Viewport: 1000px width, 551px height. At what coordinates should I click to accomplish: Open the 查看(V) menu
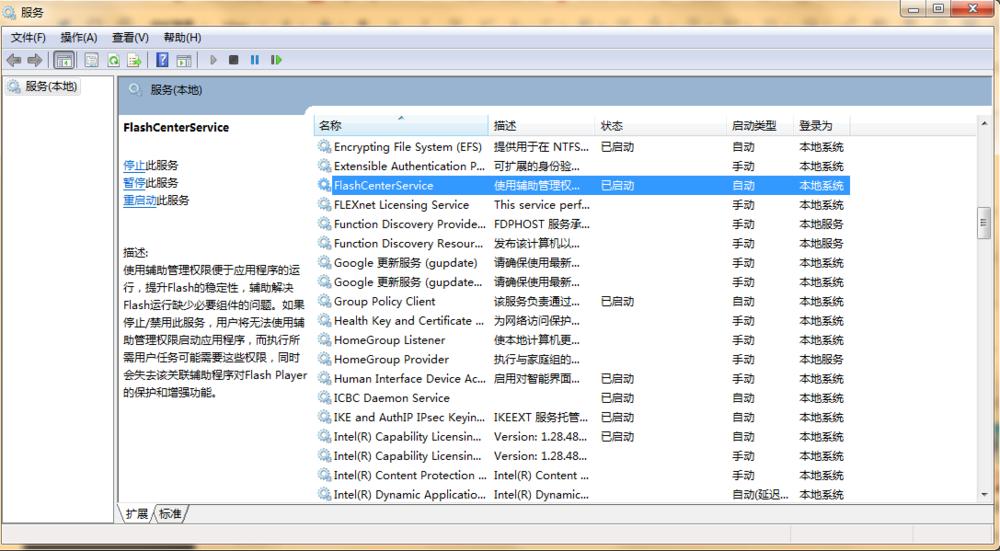click(x=130, y=38)
